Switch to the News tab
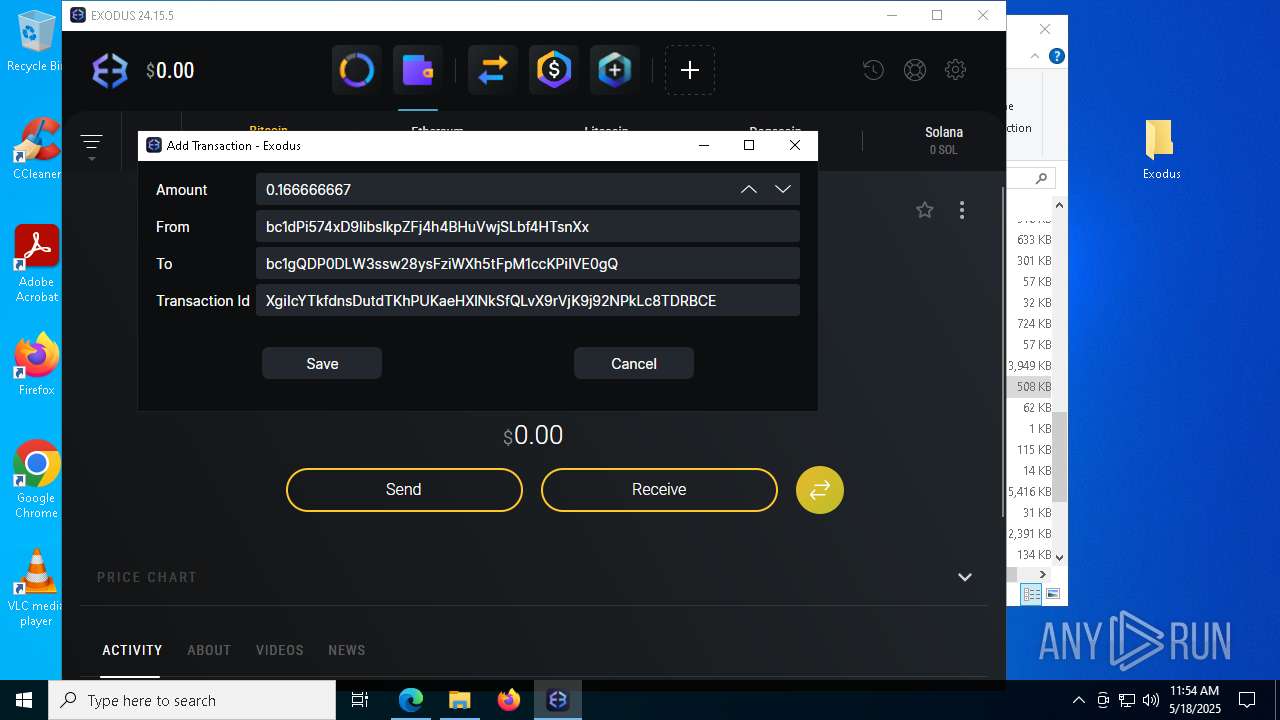Screen dimensions: 1280x720 (x=347, y=650)
